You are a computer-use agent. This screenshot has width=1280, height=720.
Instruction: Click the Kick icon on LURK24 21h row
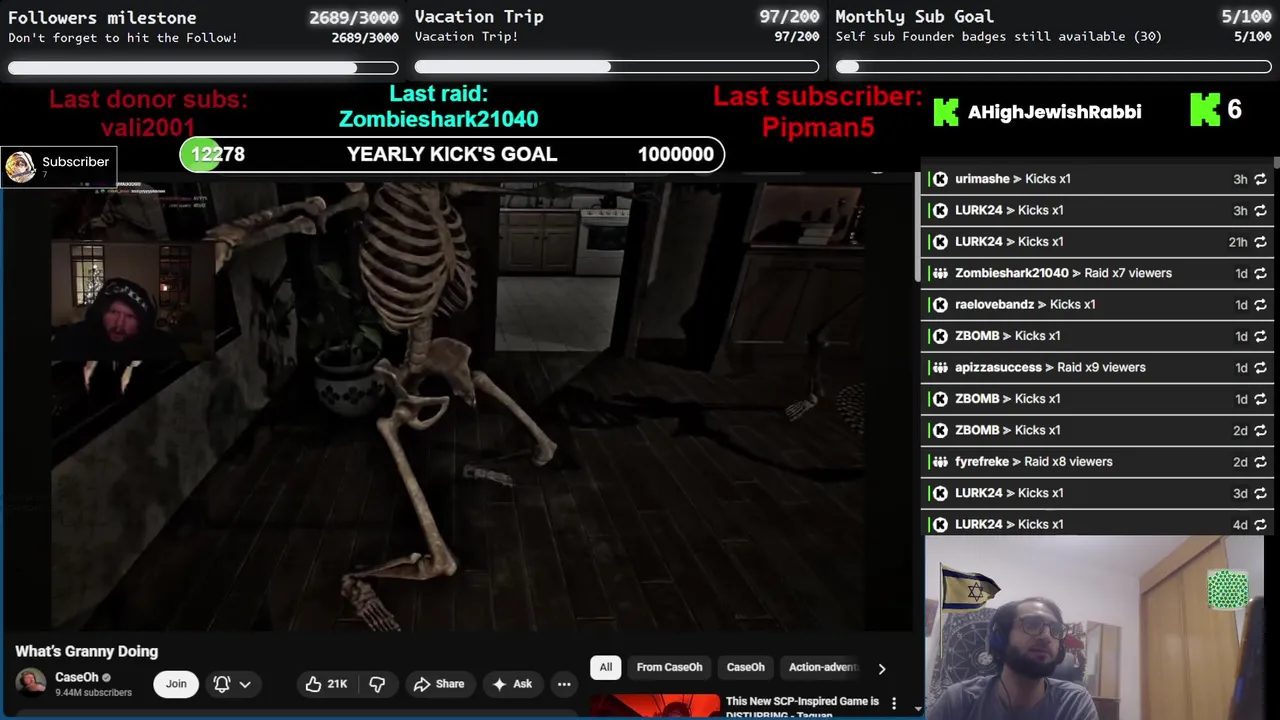click(940, 242)
